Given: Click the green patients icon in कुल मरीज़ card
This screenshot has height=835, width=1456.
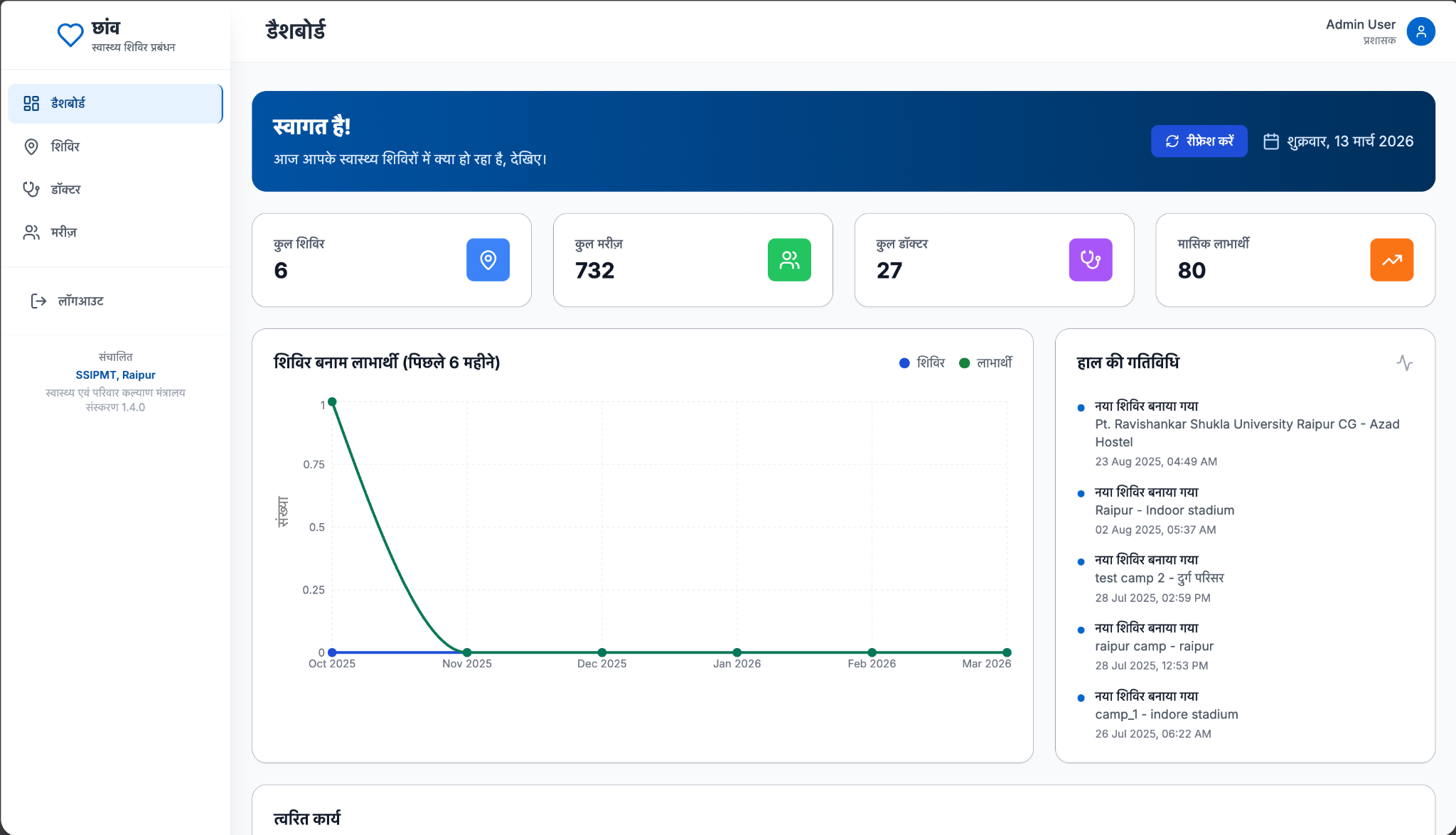Looking at the screenshot, I should point(789,260).
